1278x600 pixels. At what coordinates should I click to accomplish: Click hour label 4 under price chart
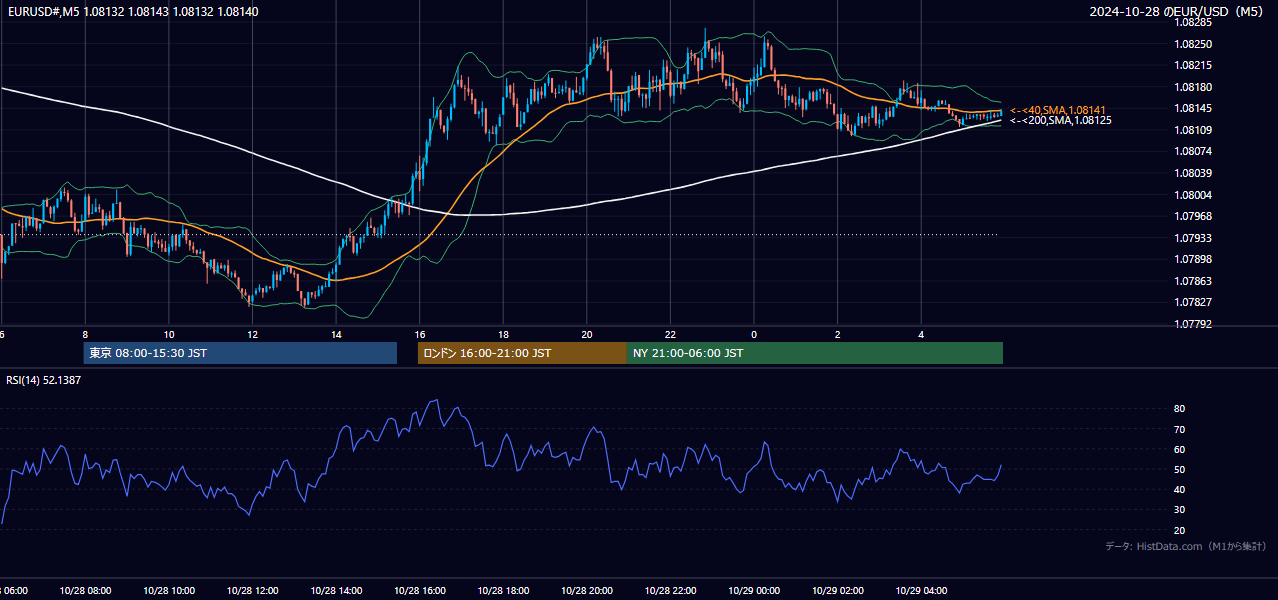921,334
